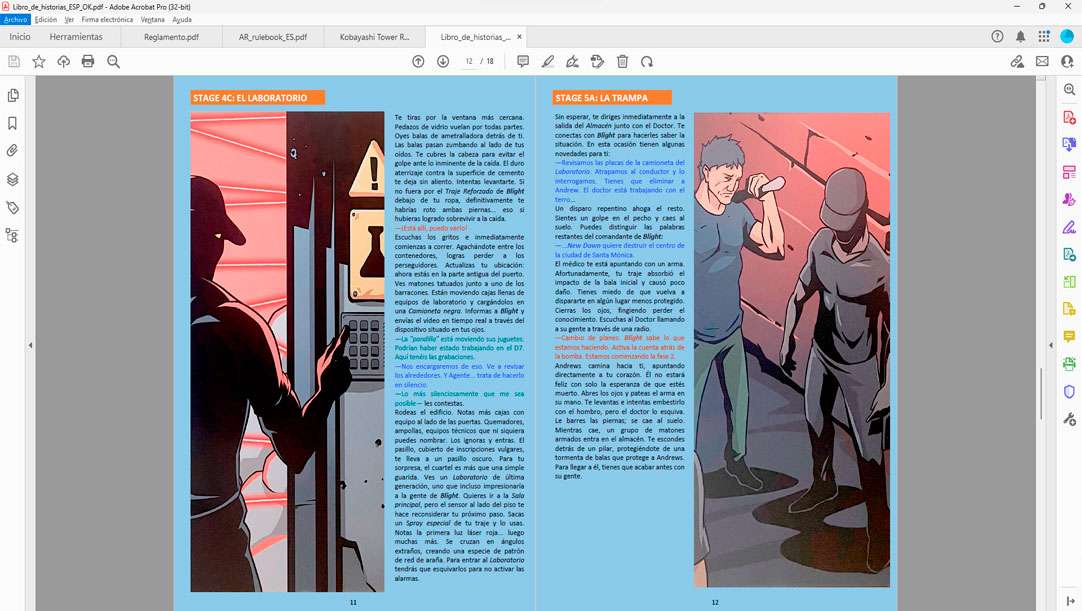Open the tags panel
Viewport: 1082px width, 611px height.
tap(12, 207)
